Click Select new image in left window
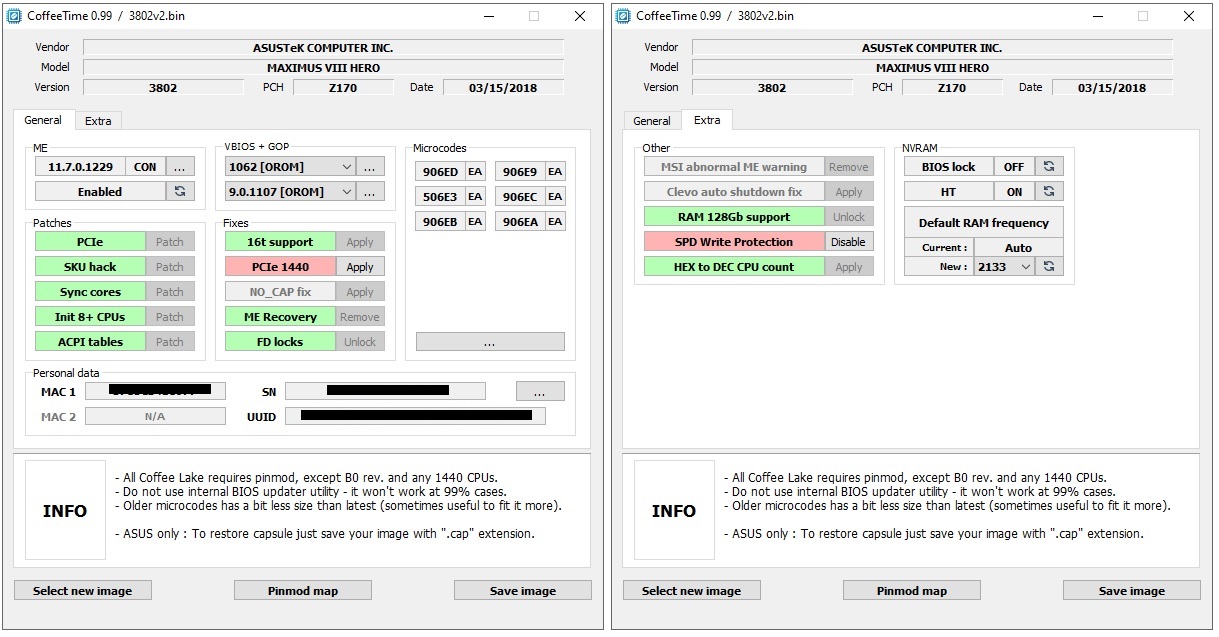This screenshot has width=1219, height=637. pos(83,590)
